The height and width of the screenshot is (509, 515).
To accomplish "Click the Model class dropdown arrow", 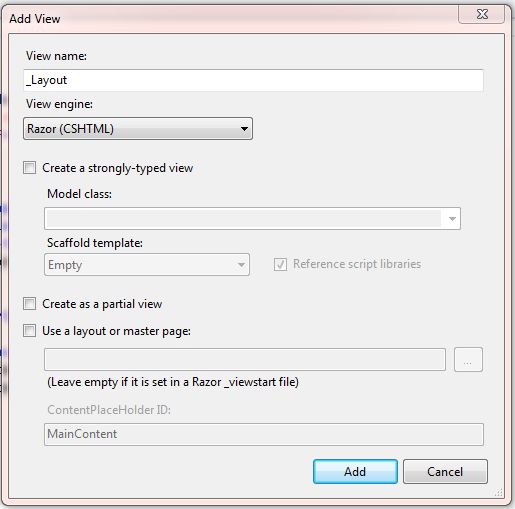I will [x=452, y=219].
